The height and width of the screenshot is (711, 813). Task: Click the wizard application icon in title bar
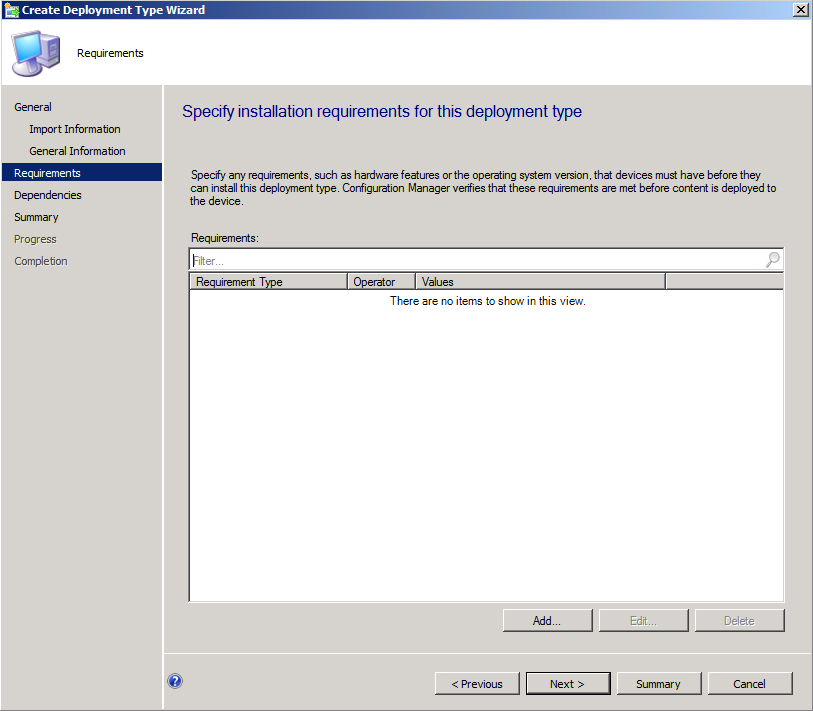pos(13,10)
